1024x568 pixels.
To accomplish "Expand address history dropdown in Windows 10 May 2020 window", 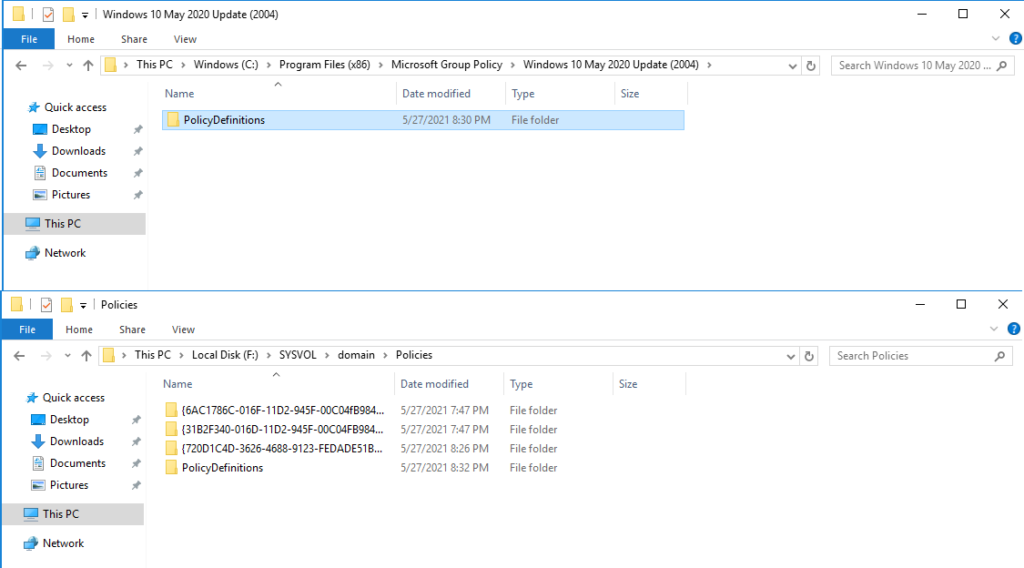I will click(x=792, y=65).
